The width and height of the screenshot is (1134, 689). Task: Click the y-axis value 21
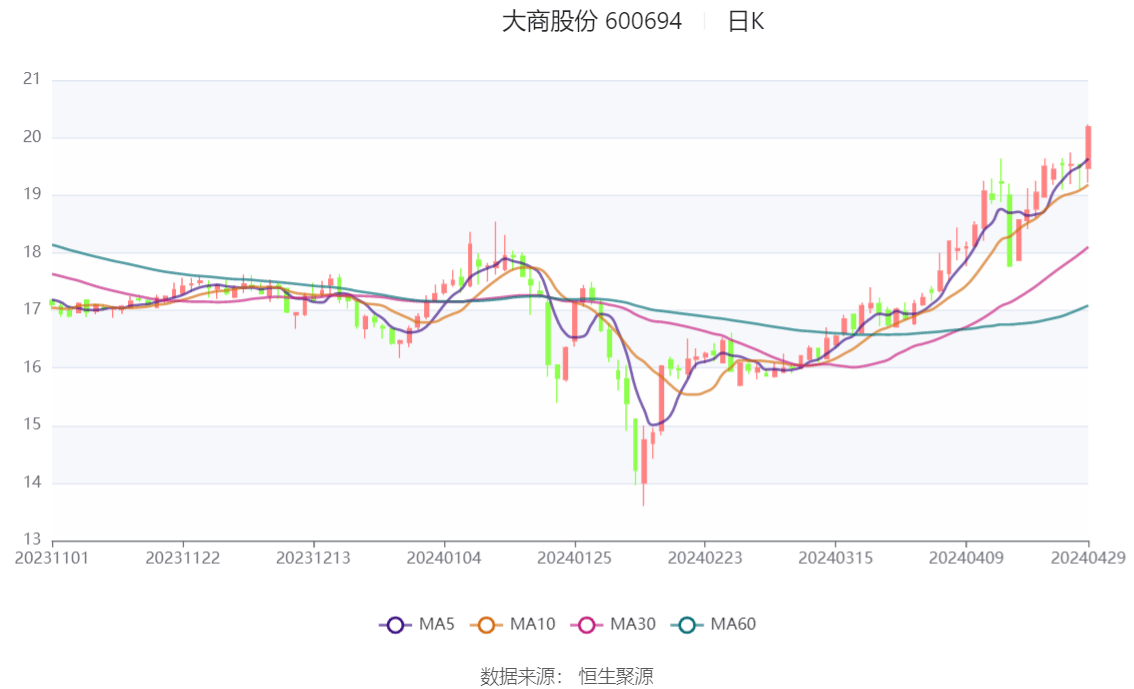pos(32,79)
